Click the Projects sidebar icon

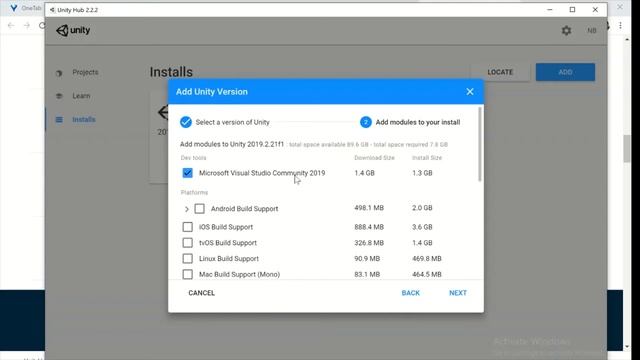[x=59, y=73]
